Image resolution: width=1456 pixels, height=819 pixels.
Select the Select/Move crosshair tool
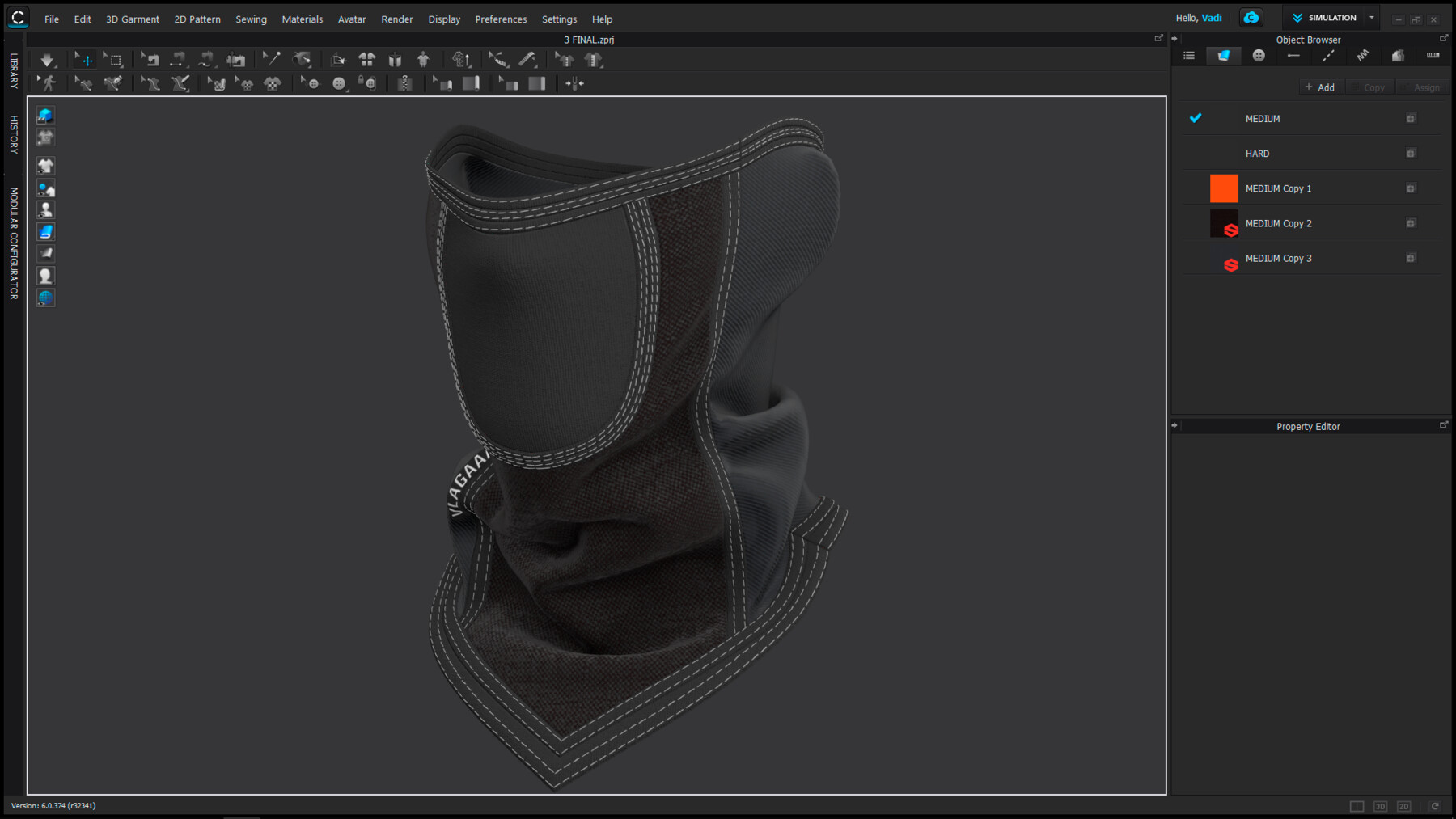click(x=84, y=59)
